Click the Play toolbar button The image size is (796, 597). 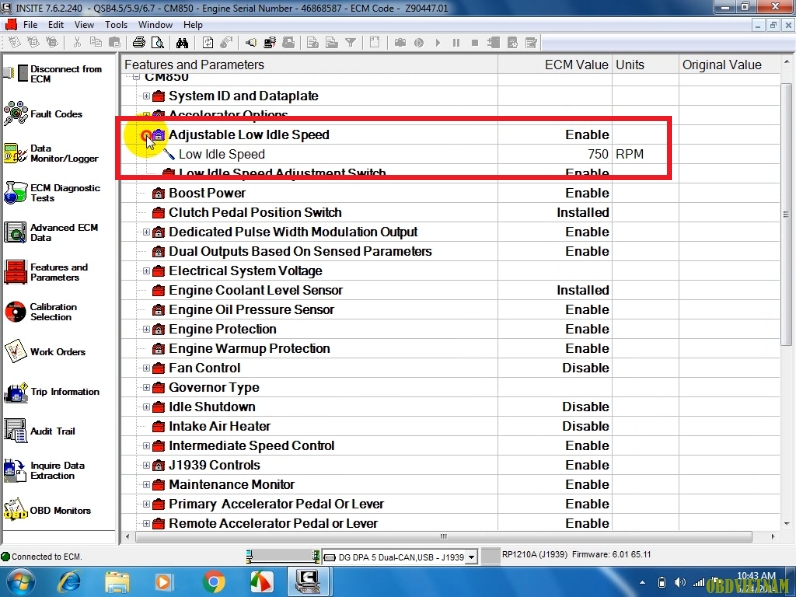pos(438,43)
